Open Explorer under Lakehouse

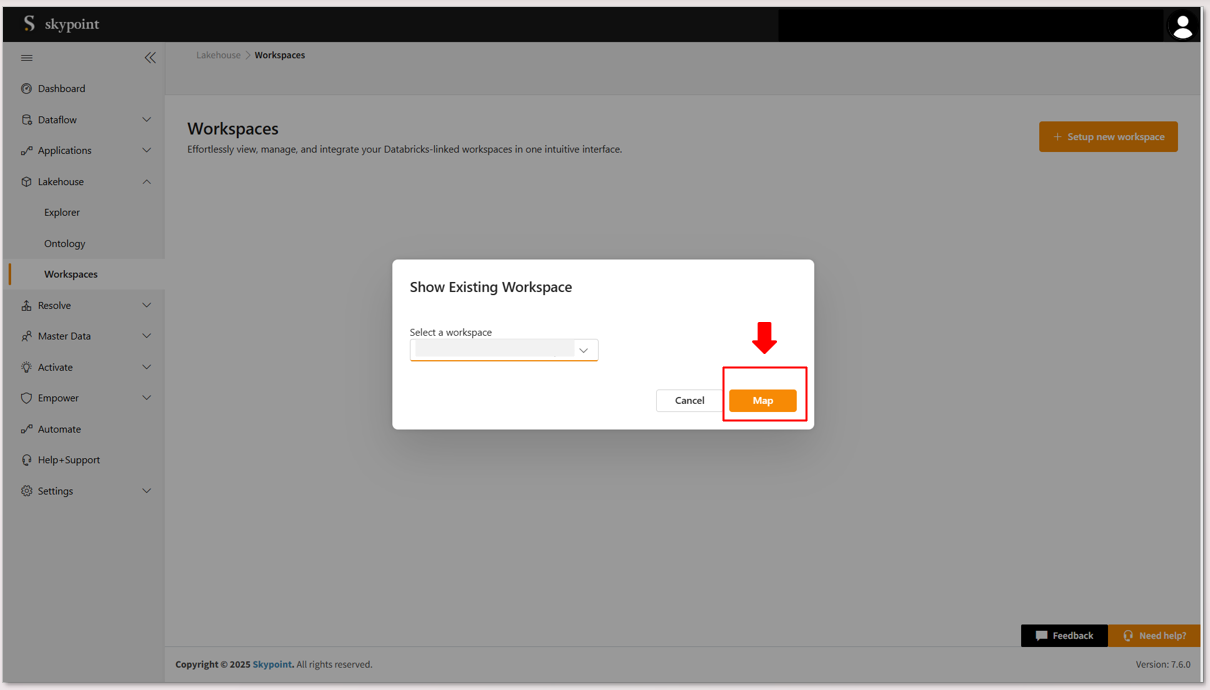pos(62,213)
